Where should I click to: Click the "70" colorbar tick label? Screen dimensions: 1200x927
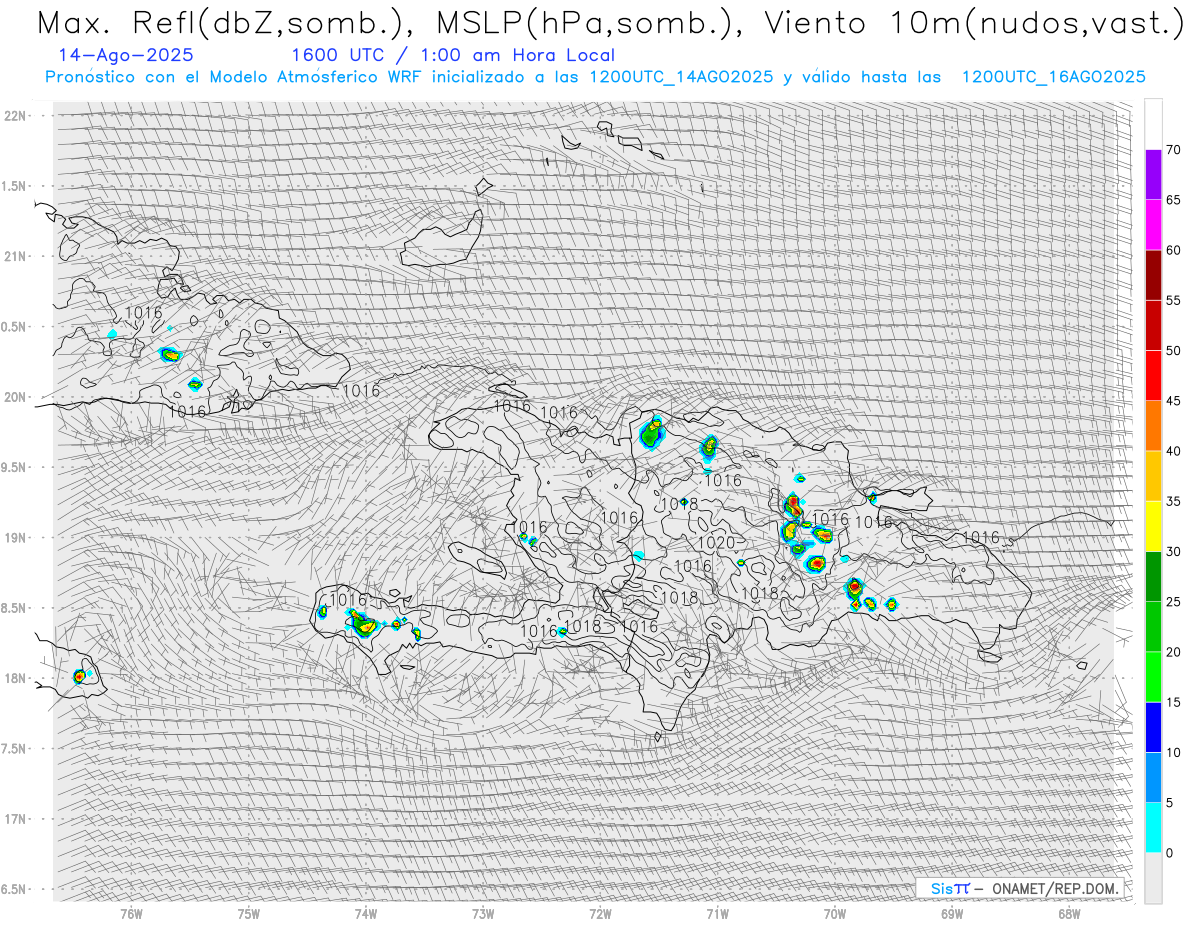[x=1173, y=150]
